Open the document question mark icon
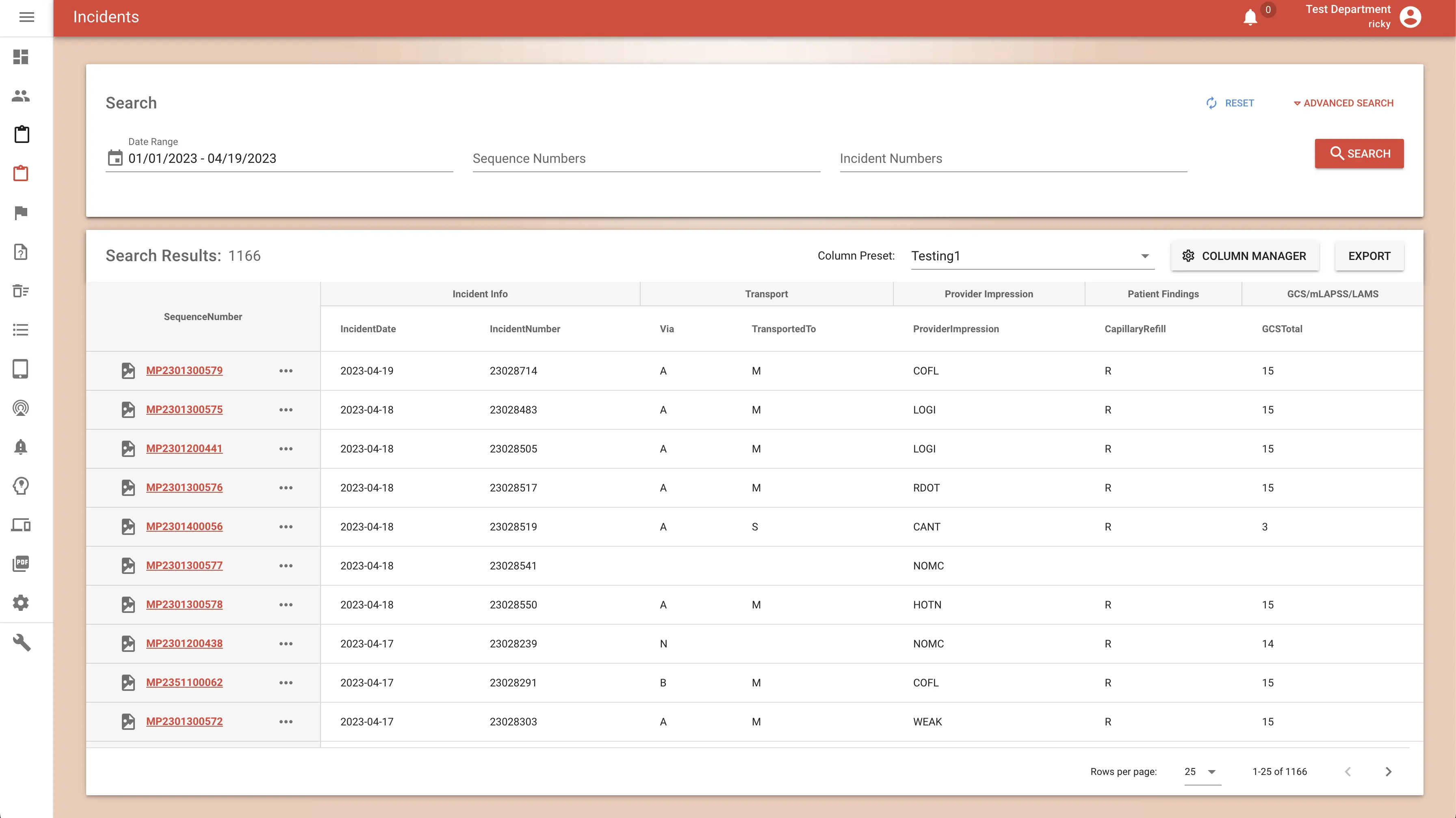 point(21,251)
